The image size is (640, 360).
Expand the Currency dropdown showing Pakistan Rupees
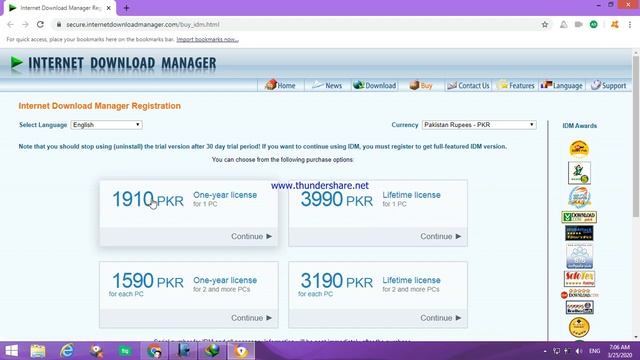click(x=479, y=125)
